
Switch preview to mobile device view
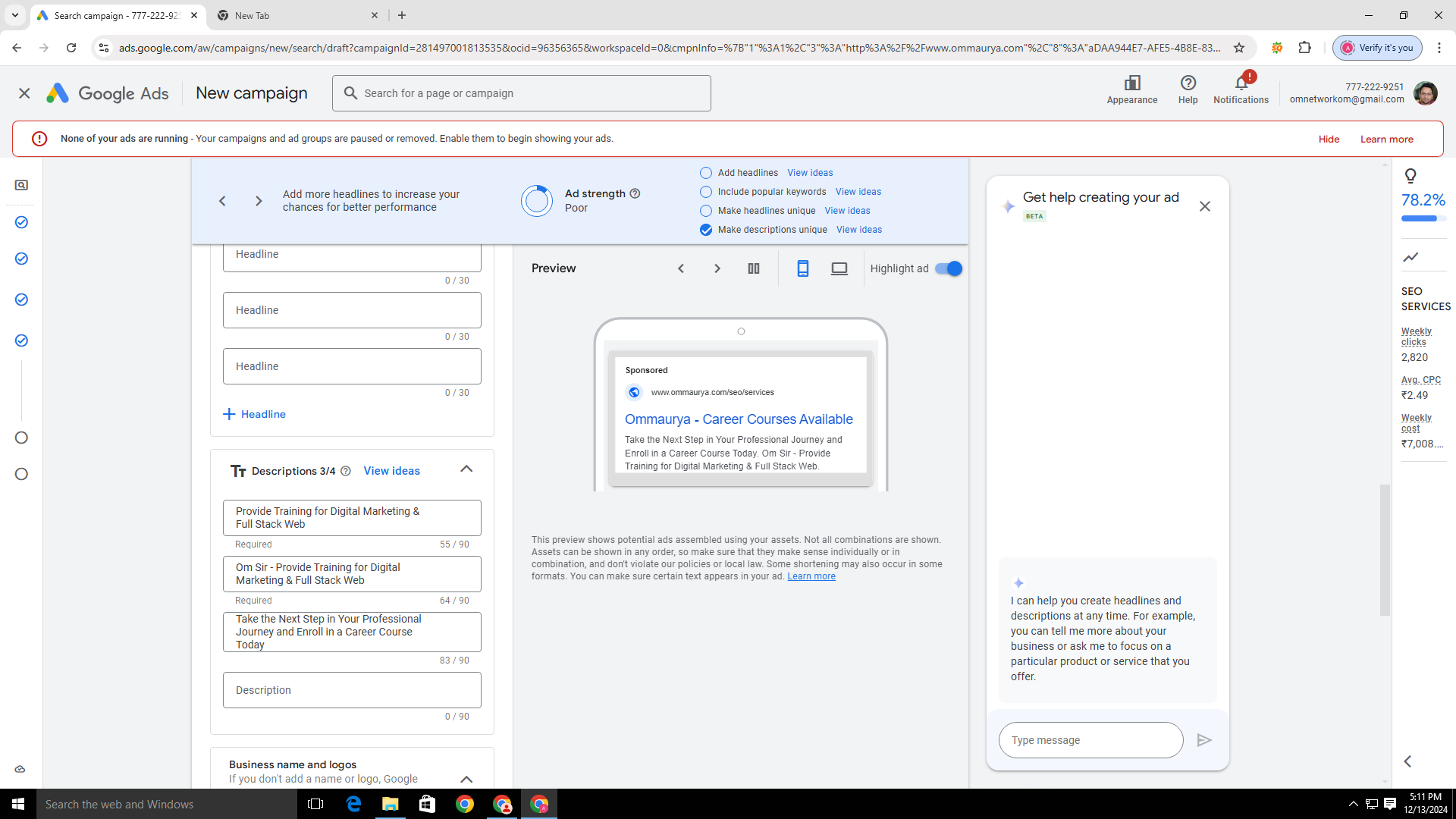(x=803, y=268)
